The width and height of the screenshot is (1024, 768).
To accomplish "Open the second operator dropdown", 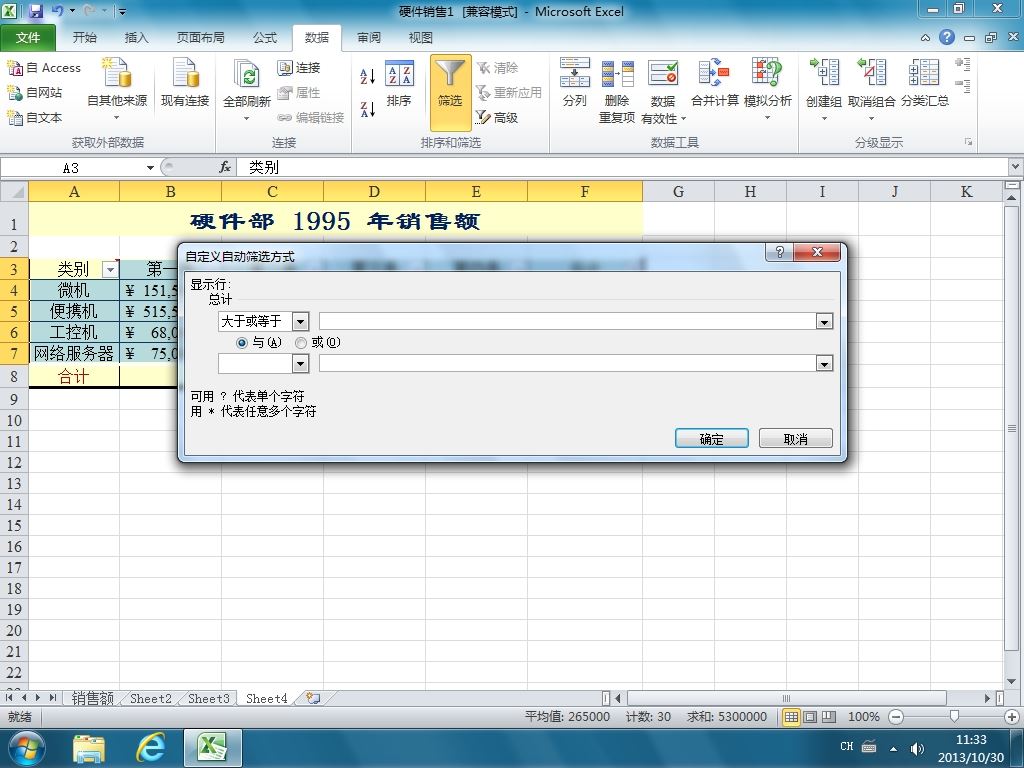I will 300,364.
